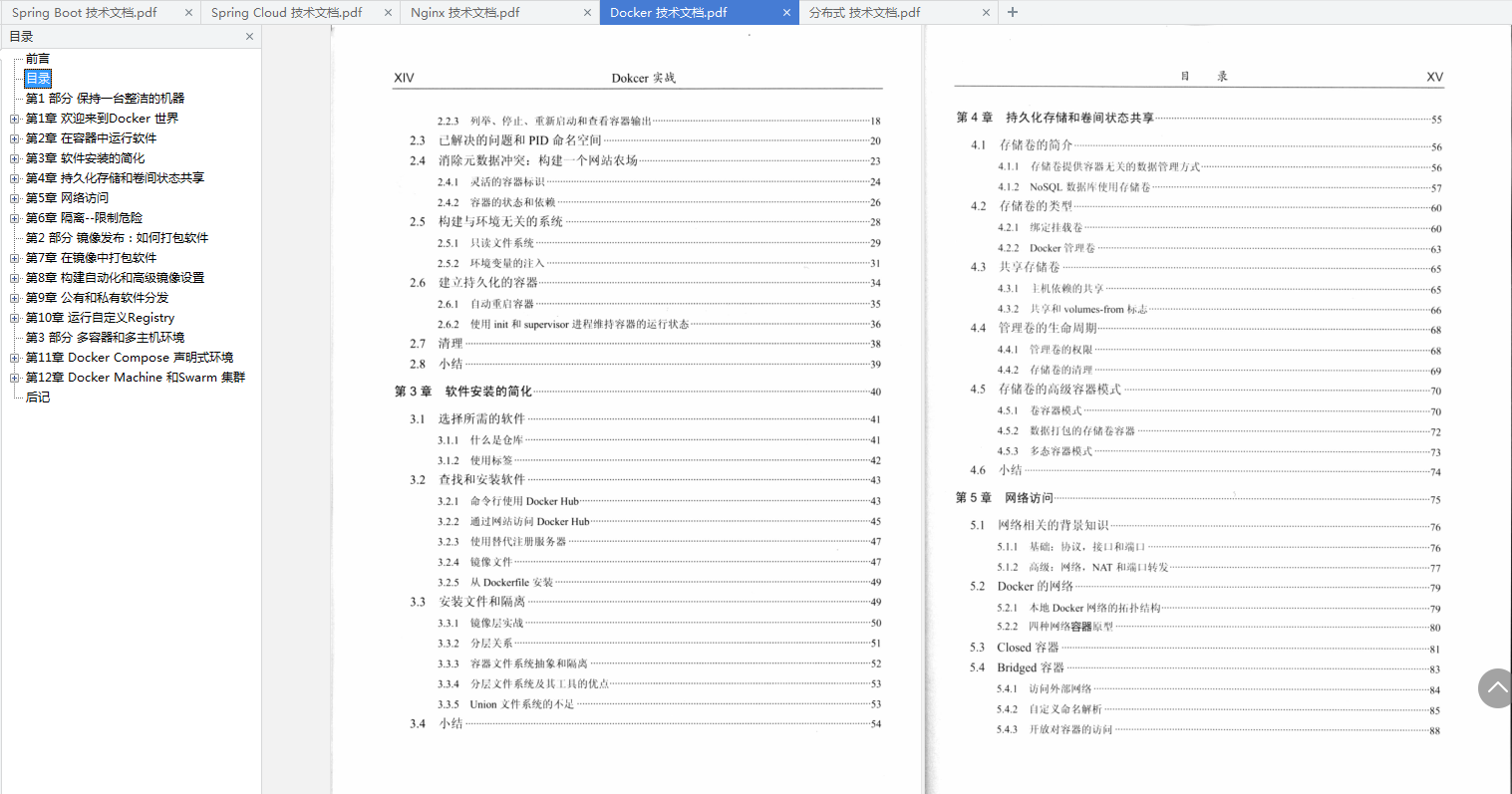The width and height of the screenshot is (1512, 794).
Task: Click TOC entry 2.5 构建与环境无关的系统
Action: (645, 222)
